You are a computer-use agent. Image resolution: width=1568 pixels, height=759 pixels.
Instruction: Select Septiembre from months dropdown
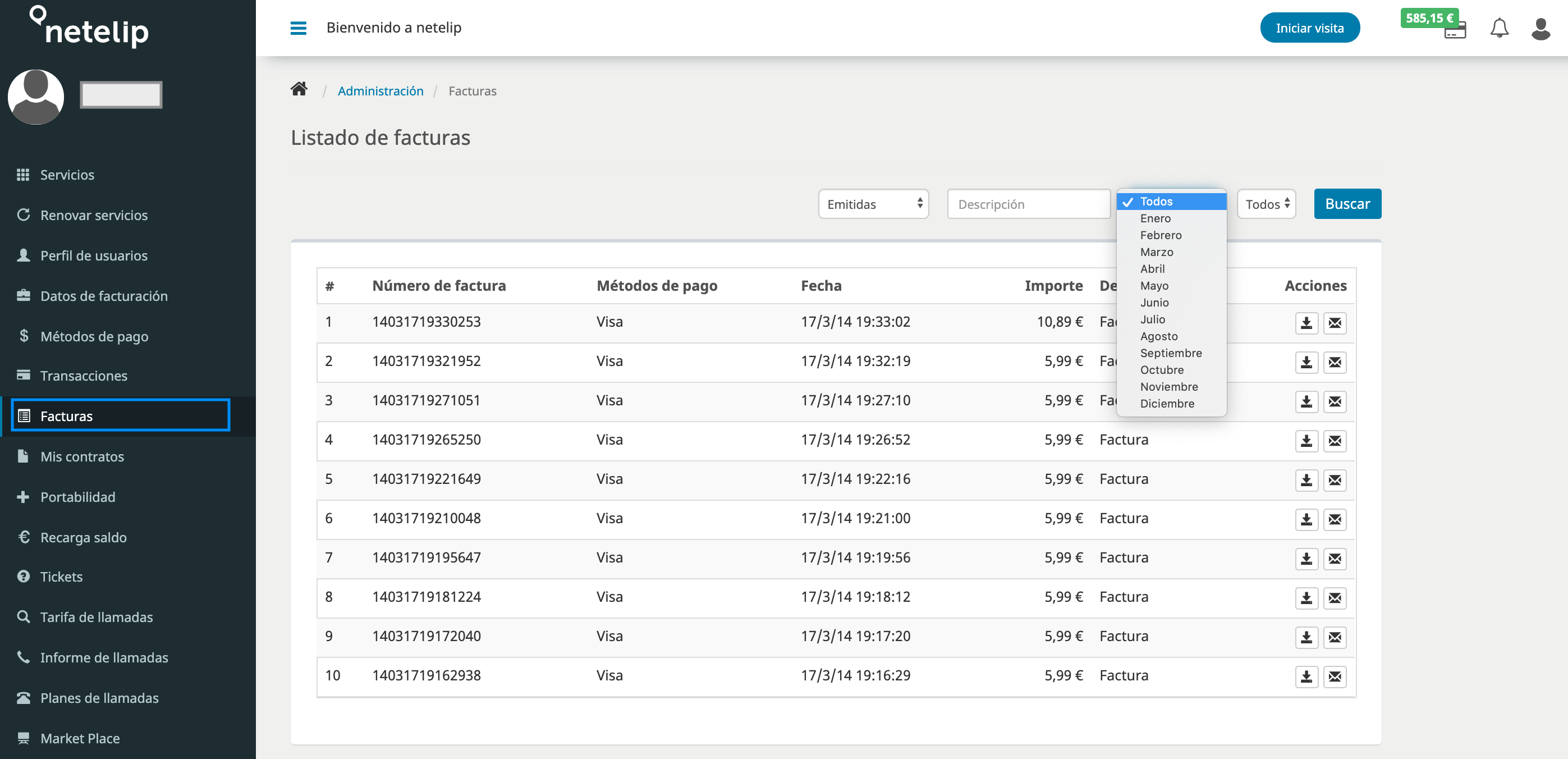(1171, 352)
